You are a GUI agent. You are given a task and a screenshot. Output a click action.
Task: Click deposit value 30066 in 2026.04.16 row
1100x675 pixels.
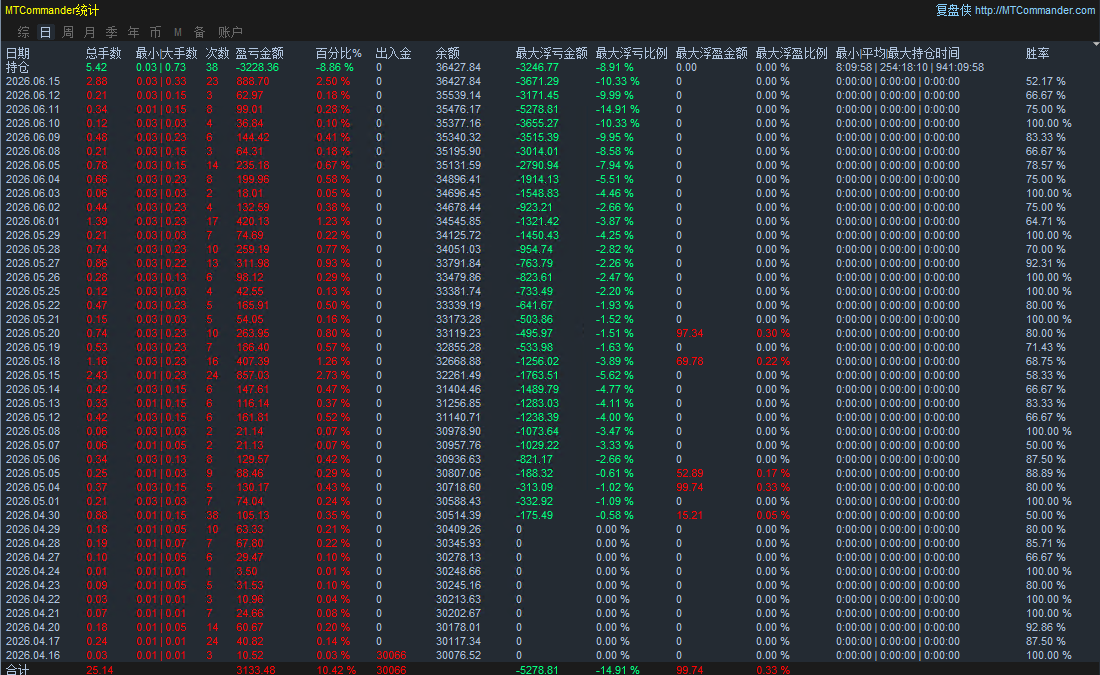click(391, 655)
